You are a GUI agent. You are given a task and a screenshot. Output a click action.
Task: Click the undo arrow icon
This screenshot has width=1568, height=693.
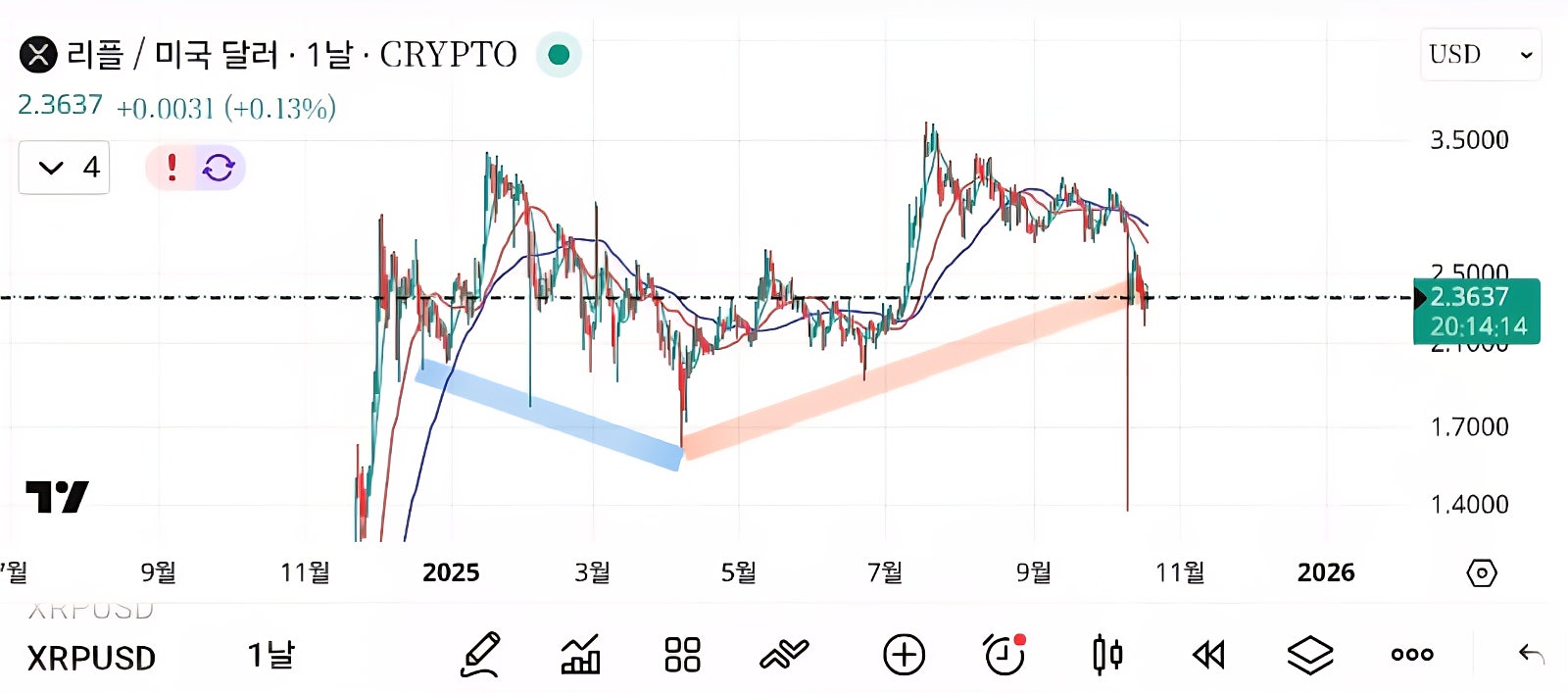pyautogui.click(x=1531, y=655)
